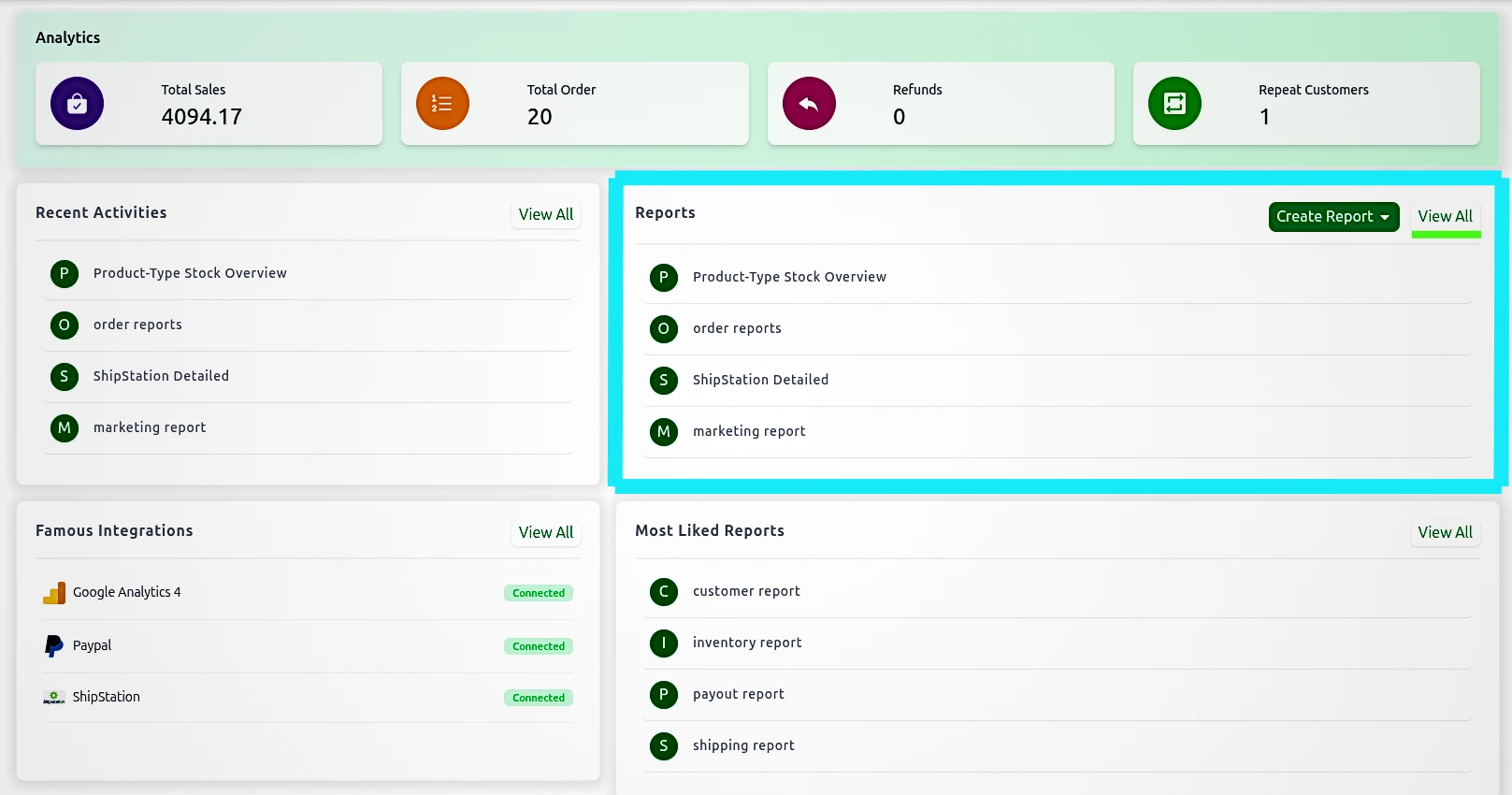Click the C avatar beside customer report
This screenshot has width=1512, height=795.
pyautogui.click(x=663, y=591)
